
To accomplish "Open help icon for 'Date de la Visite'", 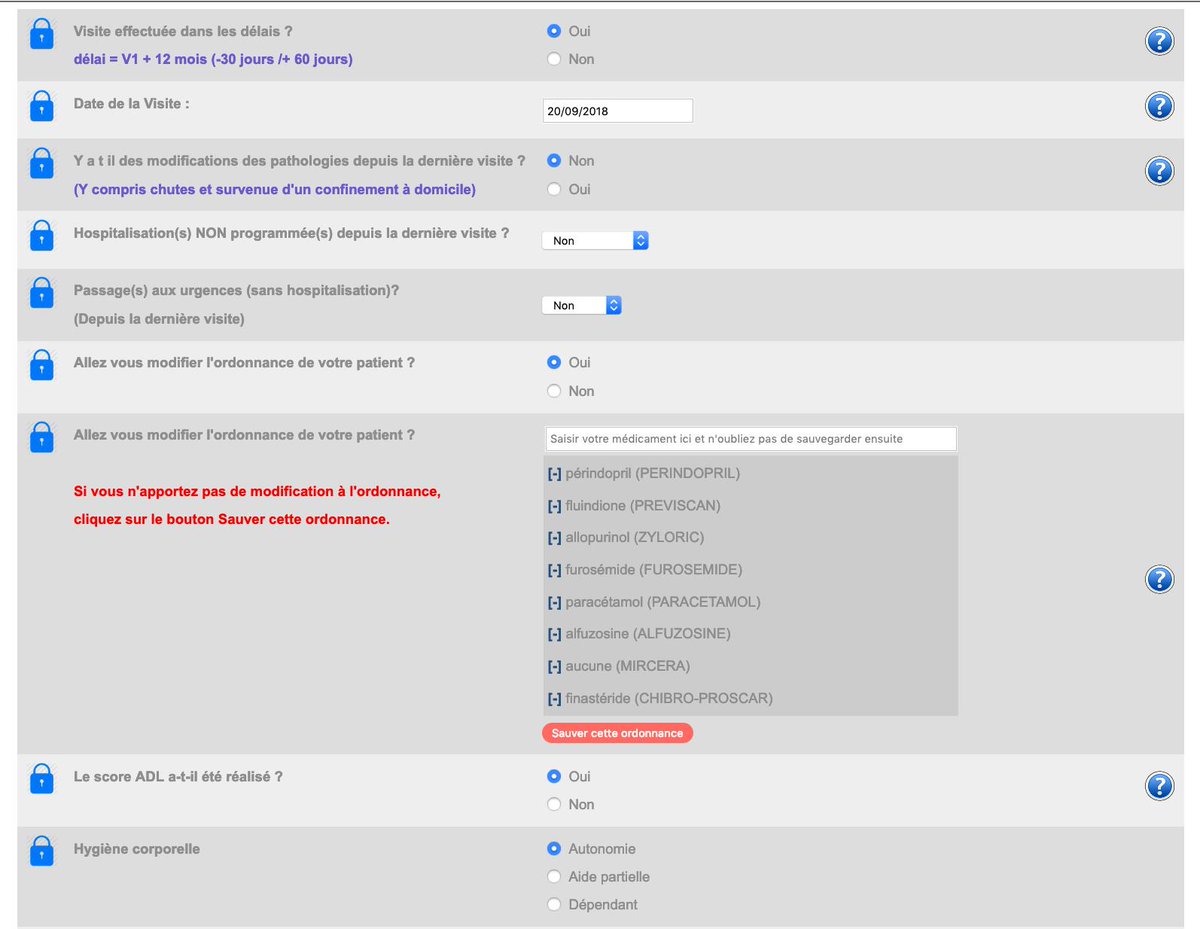I will [1159, 106].
